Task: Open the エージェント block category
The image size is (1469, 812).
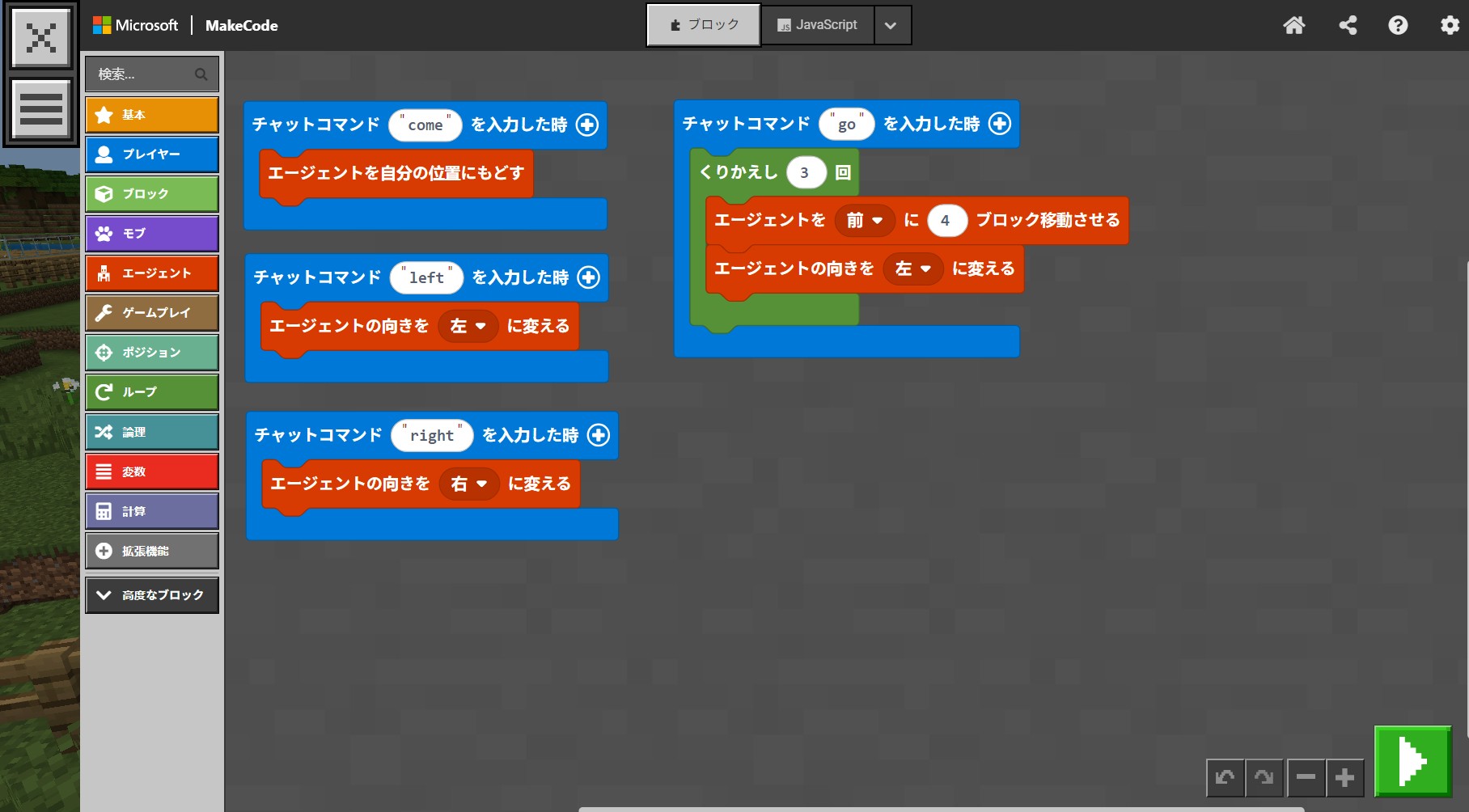Action: pos(152,273)
